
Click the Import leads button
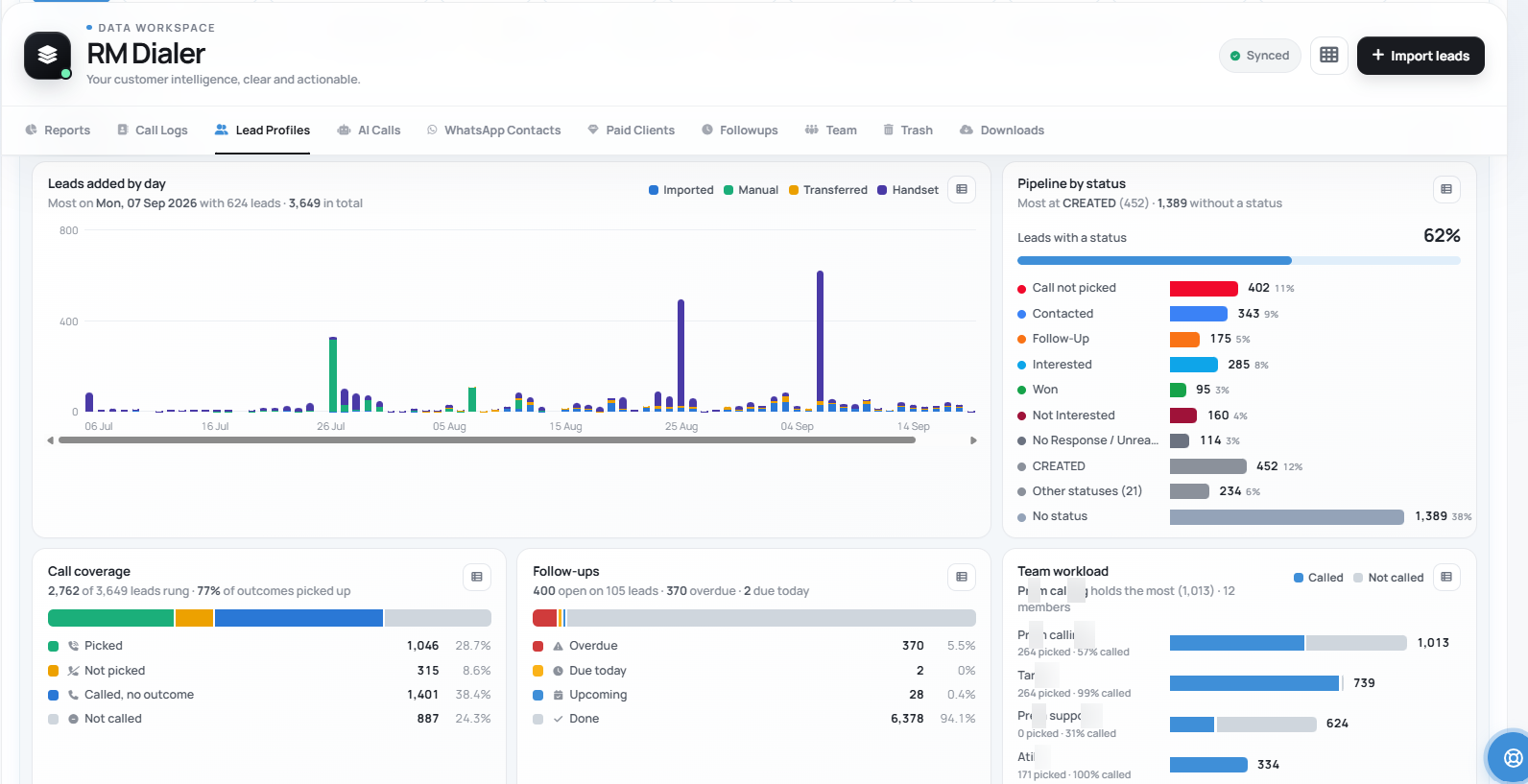pos(1421,56)
